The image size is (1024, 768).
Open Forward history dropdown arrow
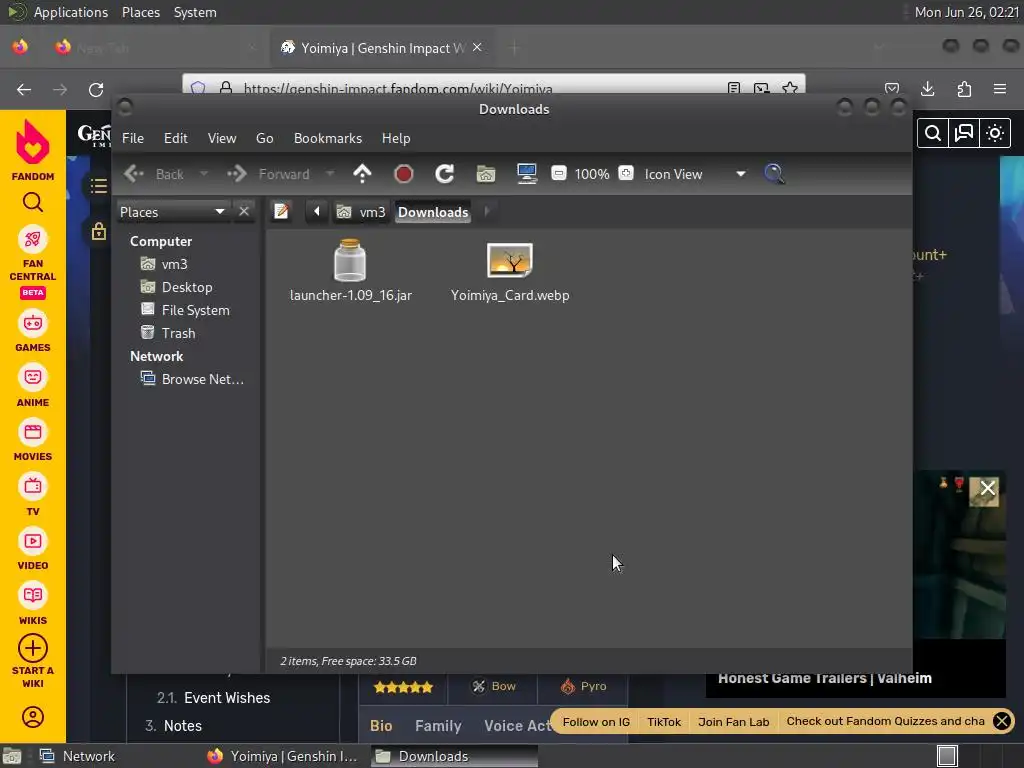[330, 174]
